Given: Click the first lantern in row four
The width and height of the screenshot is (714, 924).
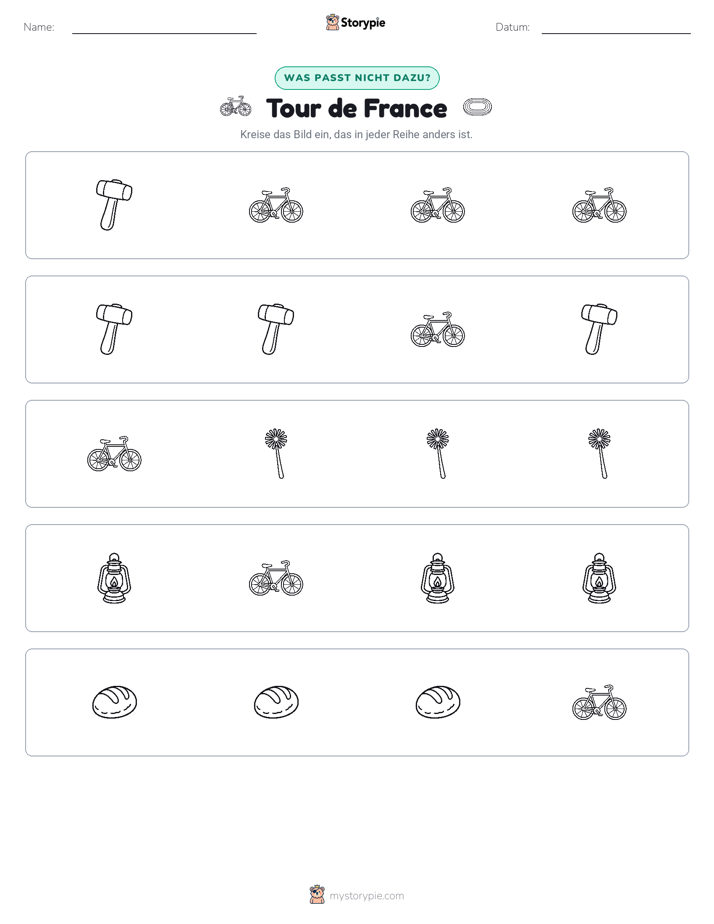Looking at the screenshot, I should click(114, 578).
